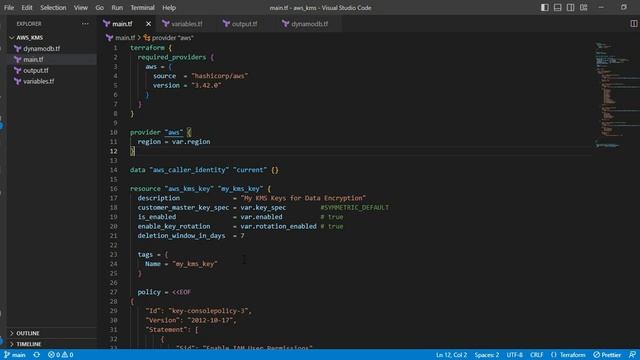Open the View menu
This screenshot has width=640, height=360.
[x=80, y=8]
